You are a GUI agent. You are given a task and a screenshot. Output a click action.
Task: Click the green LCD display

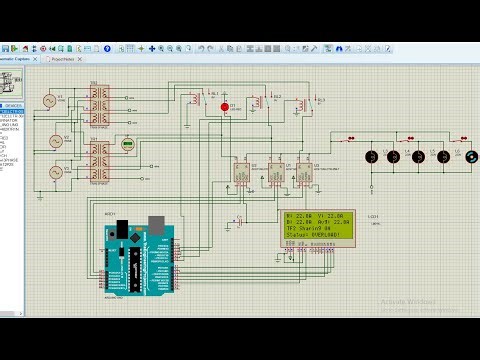click(x=318, y=226)
